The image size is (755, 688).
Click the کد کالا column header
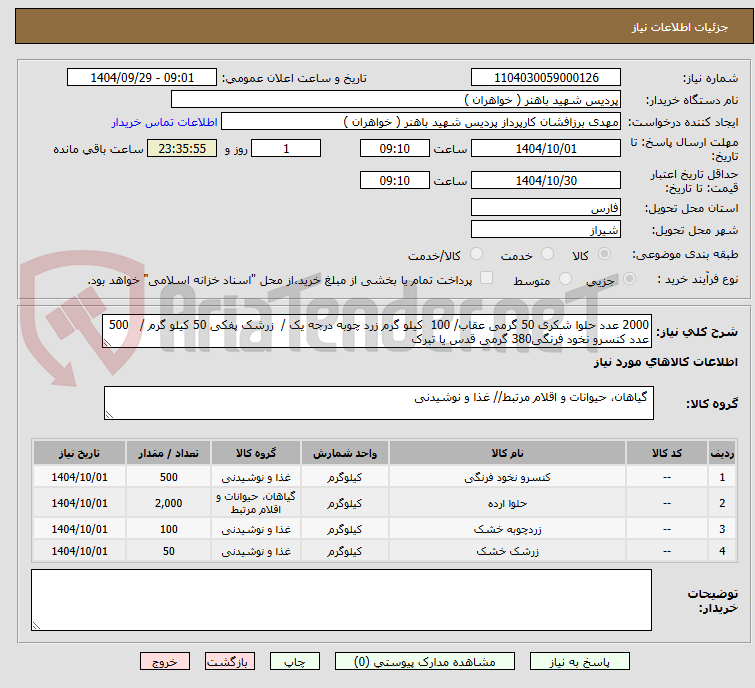[667, 453]
